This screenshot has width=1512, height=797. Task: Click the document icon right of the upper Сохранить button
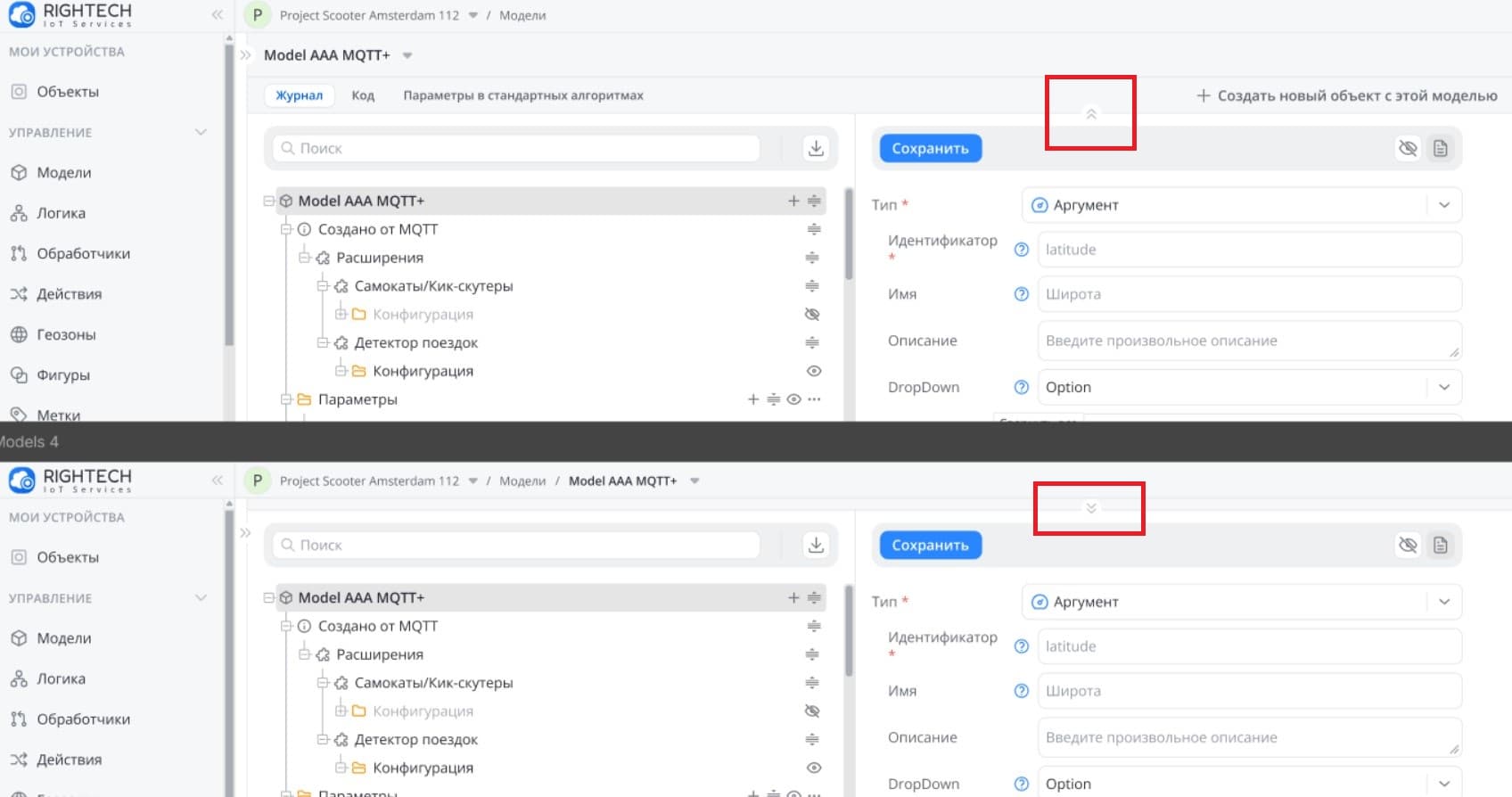coord(1440,148)
